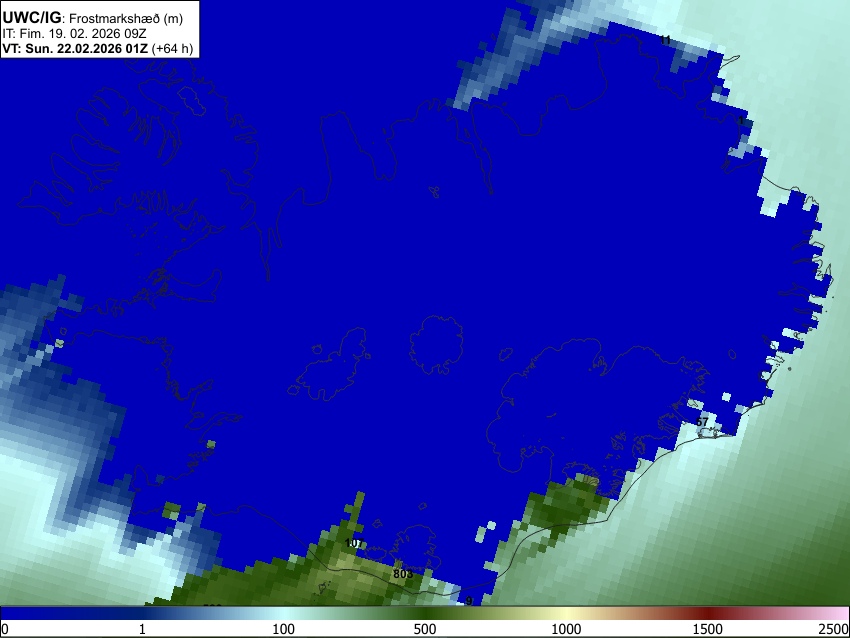Click the color scale label '1500'
The width and height of the screenshot is (850, 638).
(x=708, y=629)
